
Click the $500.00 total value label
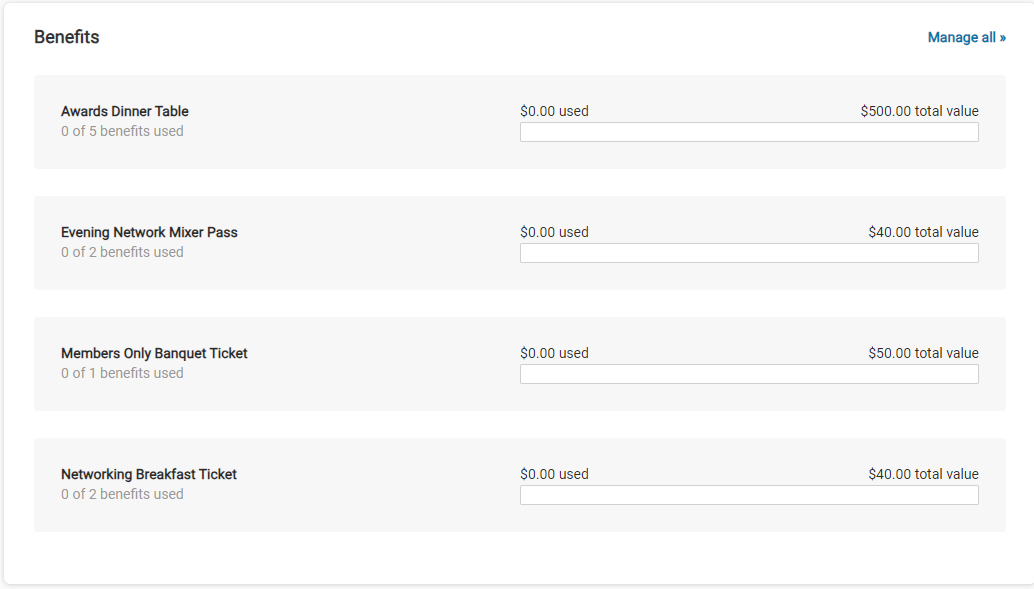click(919, 112)
